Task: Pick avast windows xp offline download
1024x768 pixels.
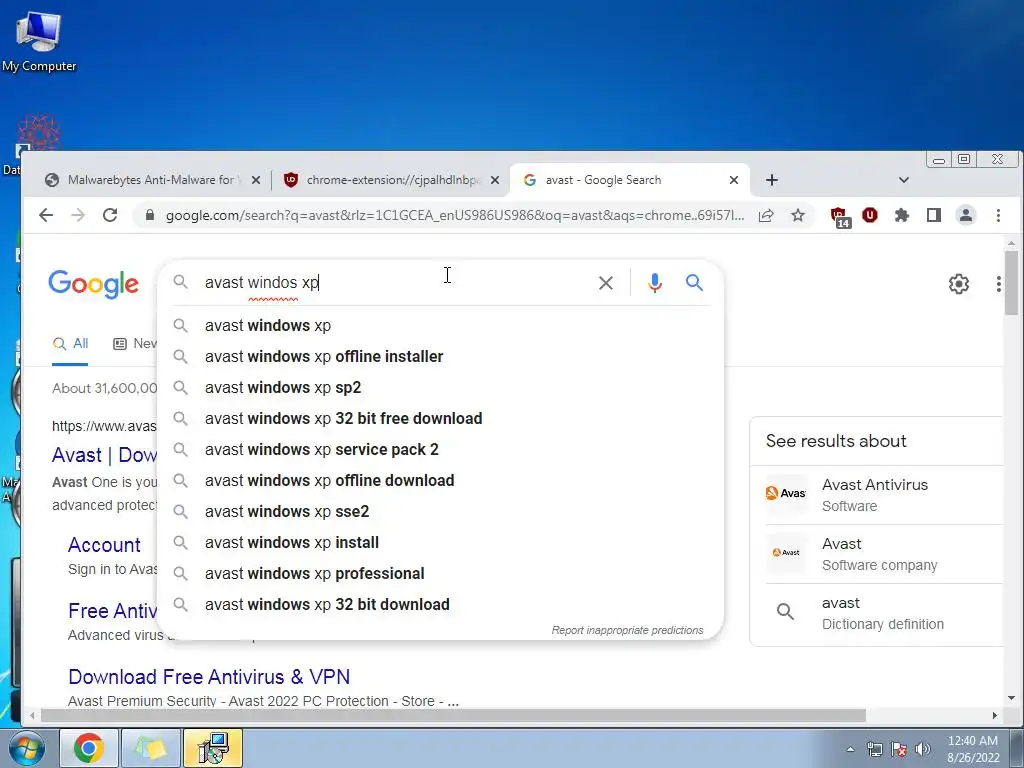Action: click(x=441, y=481)
